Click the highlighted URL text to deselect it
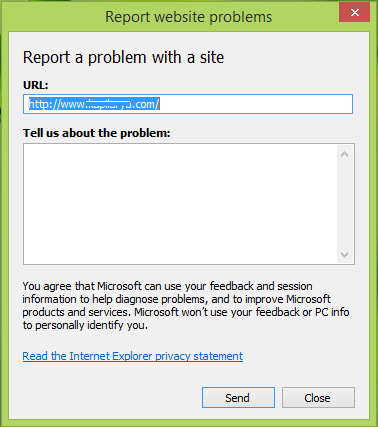 tap(94, 104)
